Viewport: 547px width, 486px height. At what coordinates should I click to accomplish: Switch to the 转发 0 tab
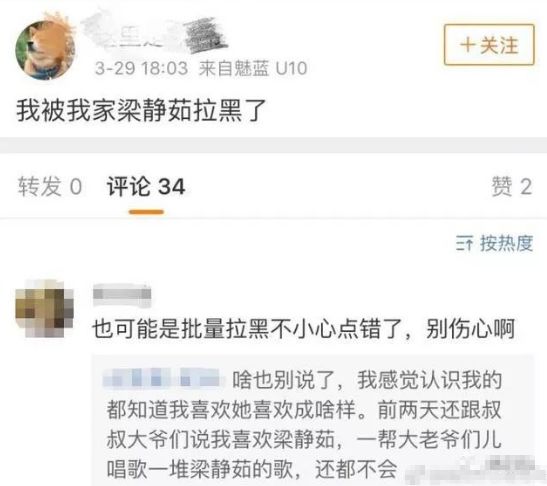50,186
